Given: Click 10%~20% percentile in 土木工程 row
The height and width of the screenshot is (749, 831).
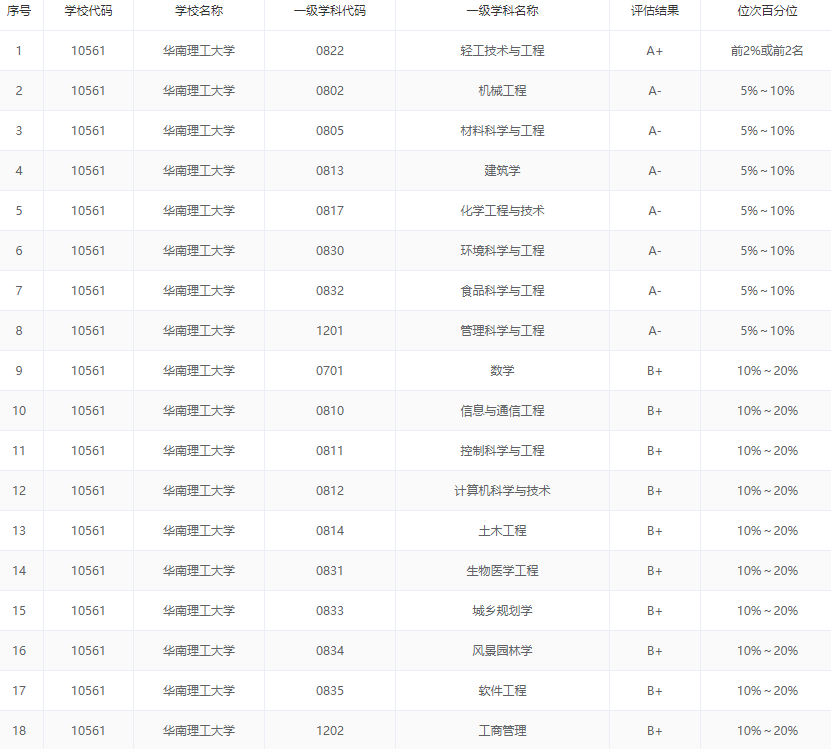Looking at the screenshot, I should point(767,531).
